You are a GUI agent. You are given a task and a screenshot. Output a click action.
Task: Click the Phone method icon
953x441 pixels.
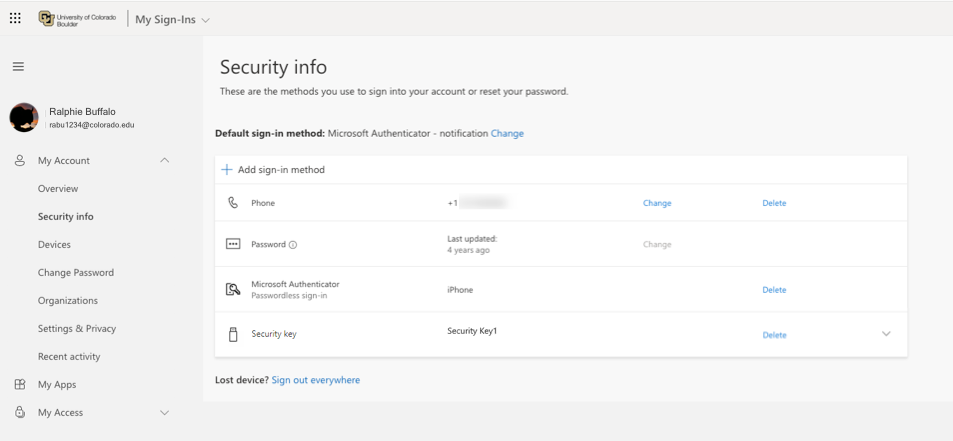[233, 203]
